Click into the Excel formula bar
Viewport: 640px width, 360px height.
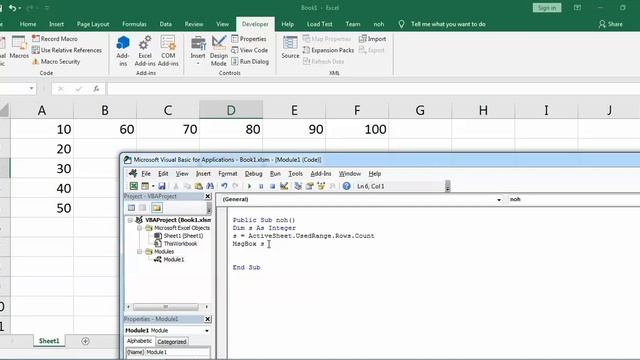[373, 89]
